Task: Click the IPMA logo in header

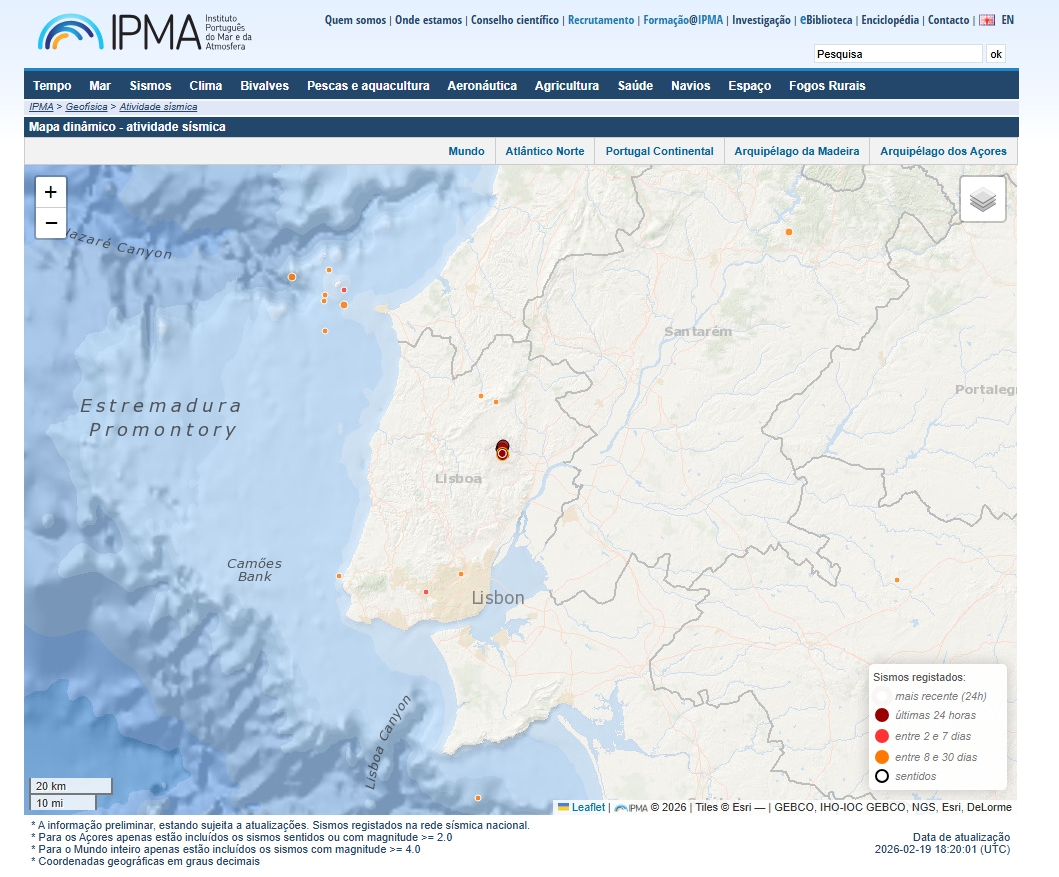Action: tap(145, 33)
